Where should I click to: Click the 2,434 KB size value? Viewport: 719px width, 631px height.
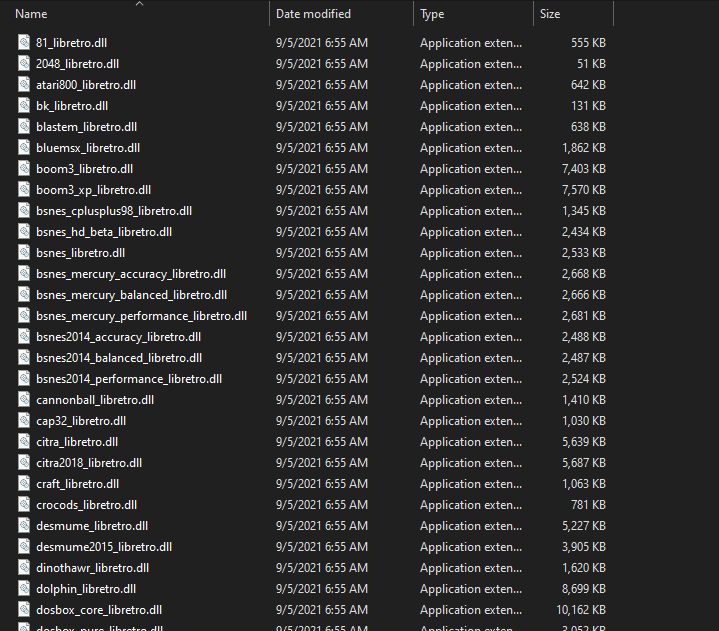584,232
